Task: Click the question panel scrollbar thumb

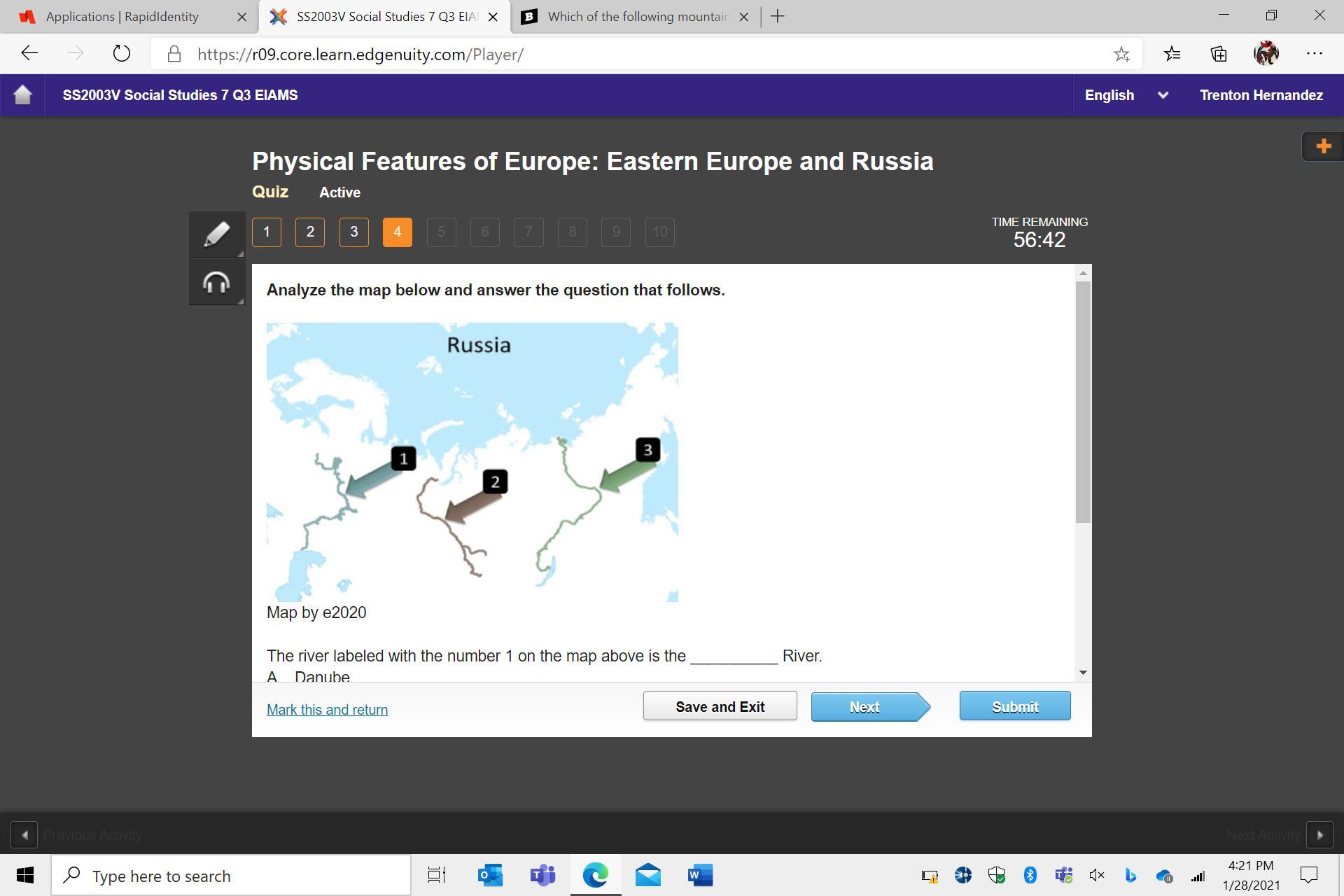Action: (1083, 400)
